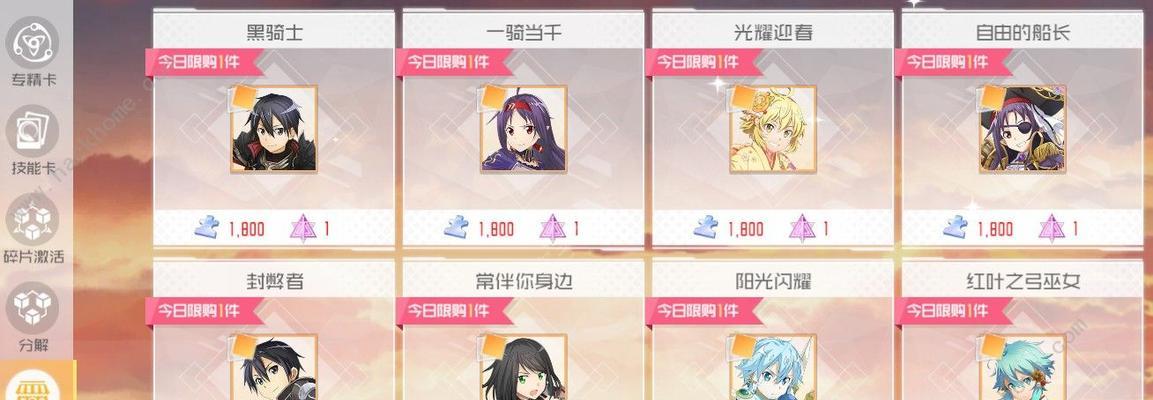Tap the 黑骑士 character portrait
1153x400 pixels.
(274, 129)
